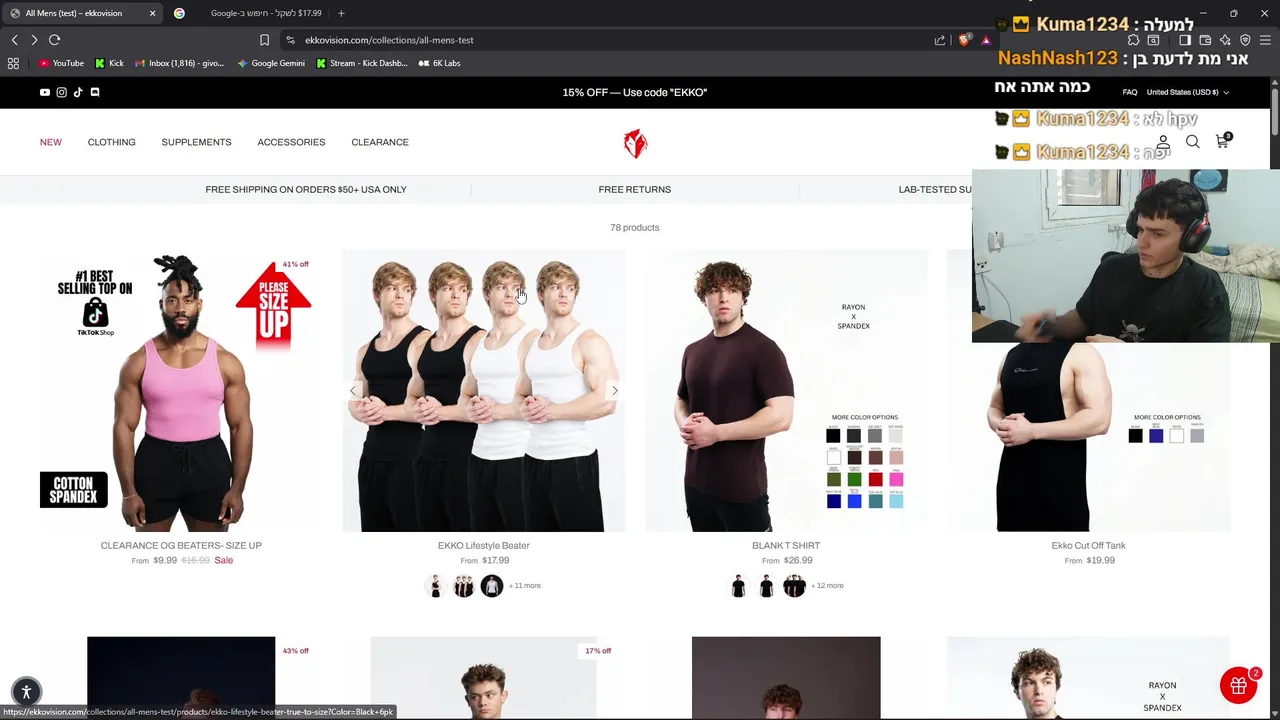Bookmark this page with the bookmark icon
This screenshot has height=720, width=1280.
(x=264, y=40)
